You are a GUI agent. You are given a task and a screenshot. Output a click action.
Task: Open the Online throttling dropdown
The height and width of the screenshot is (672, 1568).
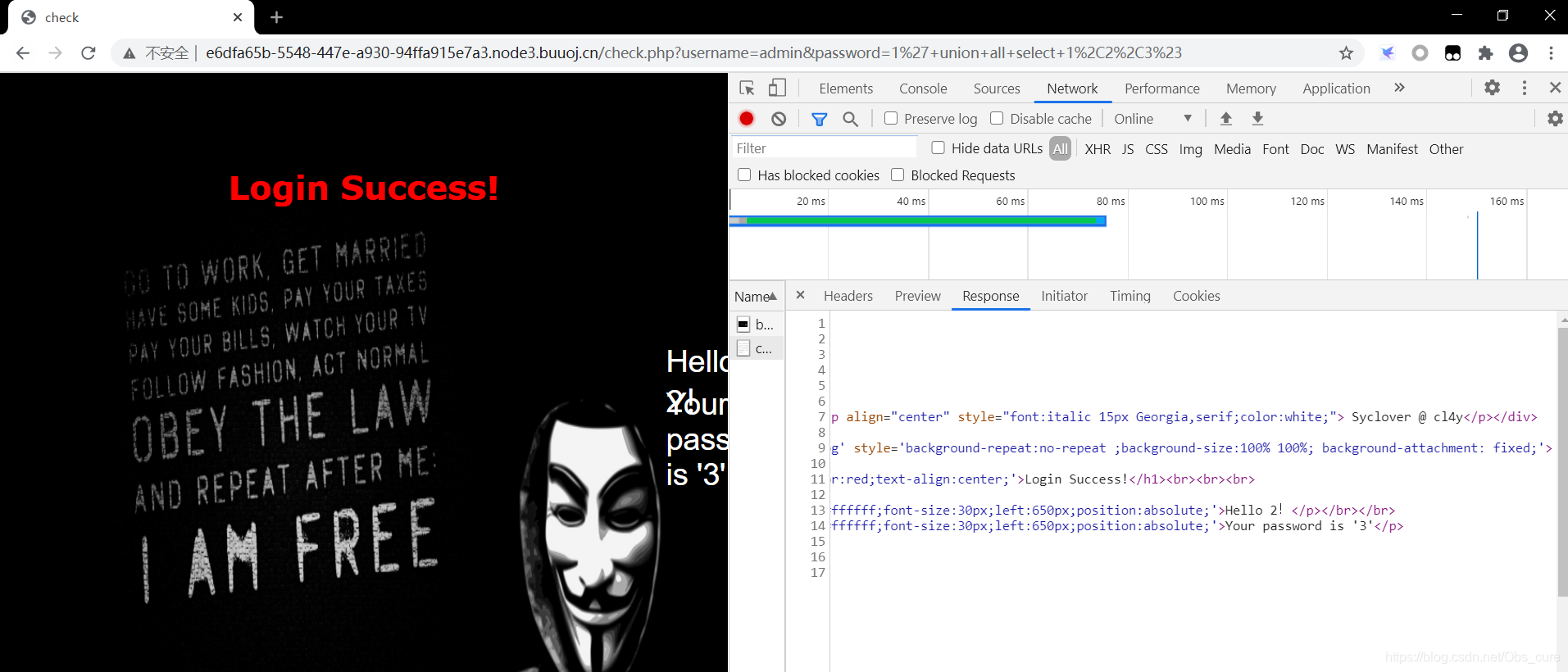coord(1152,119)
